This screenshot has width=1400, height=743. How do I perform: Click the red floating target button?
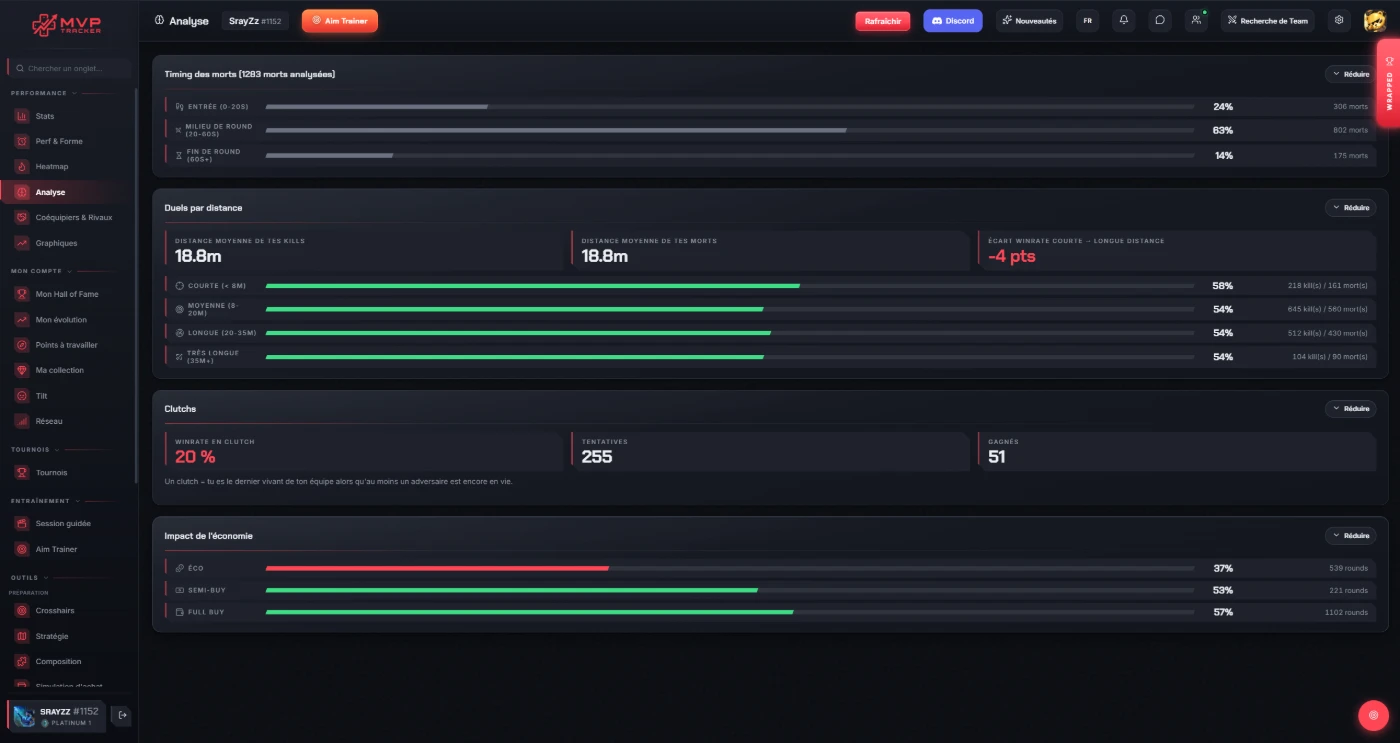pyautogui.click(x=1374, y=715)
